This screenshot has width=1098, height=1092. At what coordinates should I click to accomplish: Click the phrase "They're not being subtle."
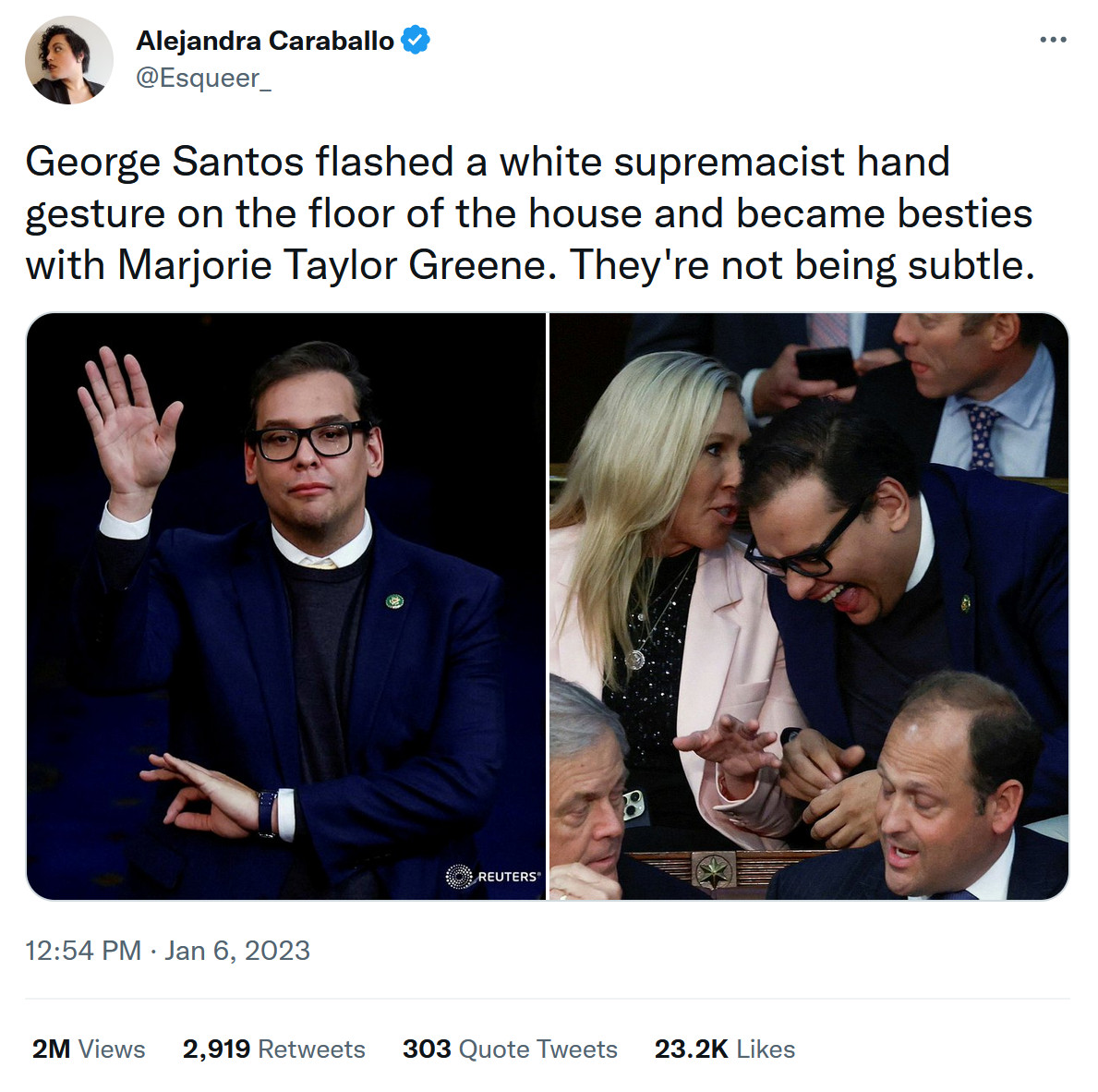pos(802,266)
